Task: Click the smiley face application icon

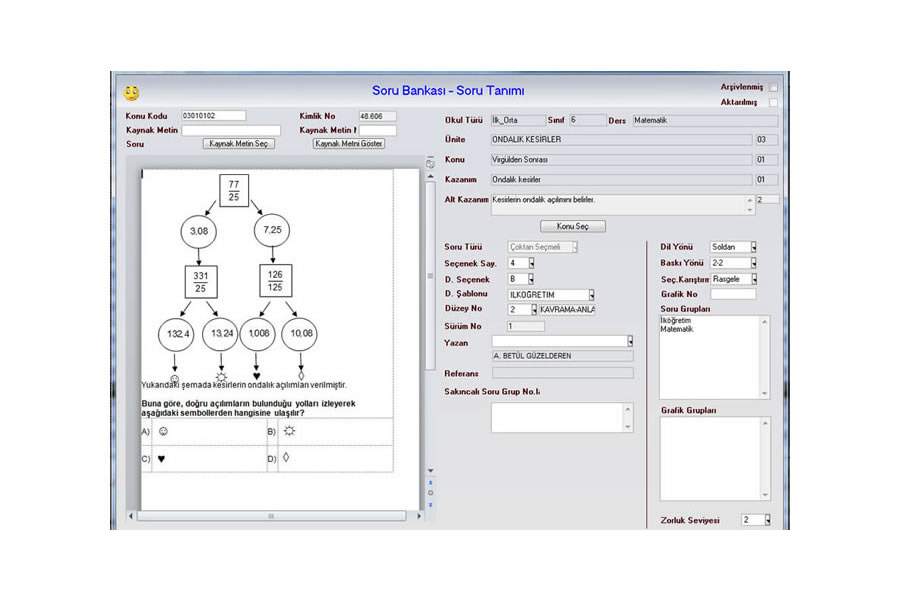Action: click(x=131, y=93)
